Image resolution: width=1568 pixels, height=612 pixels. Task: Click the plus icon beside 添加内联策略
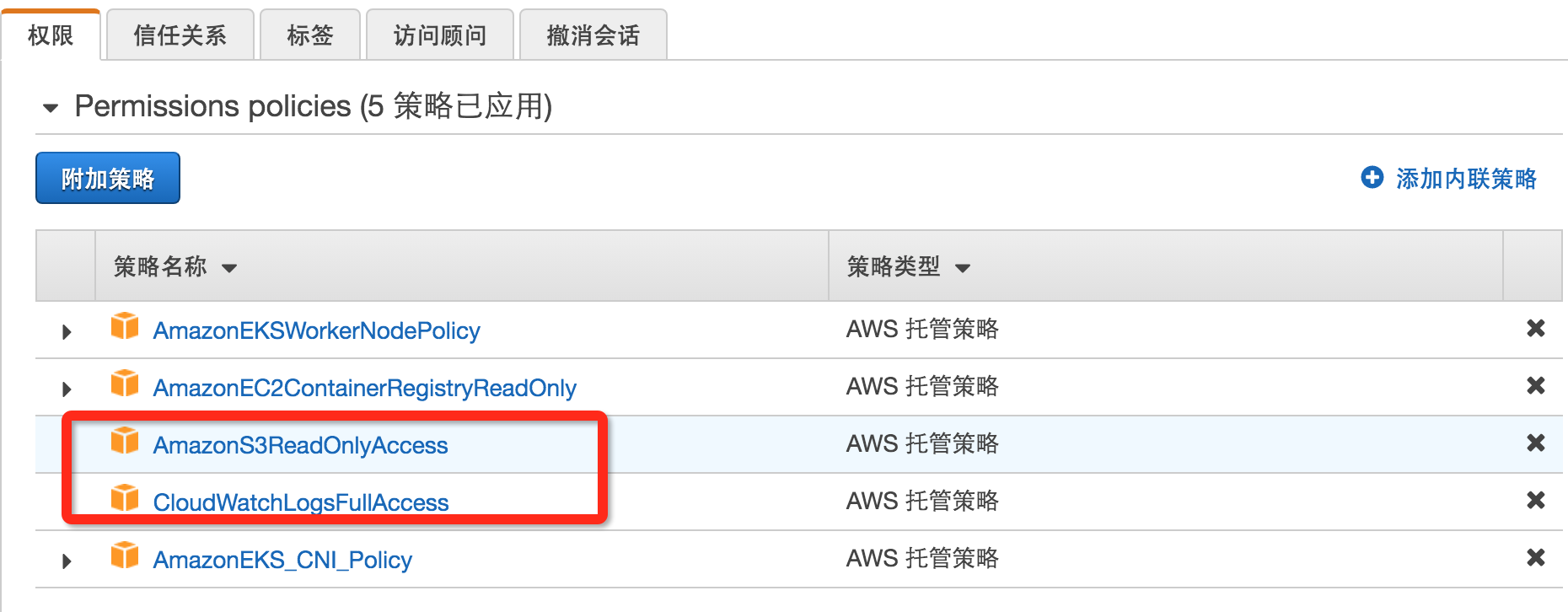coord(1372,177)
